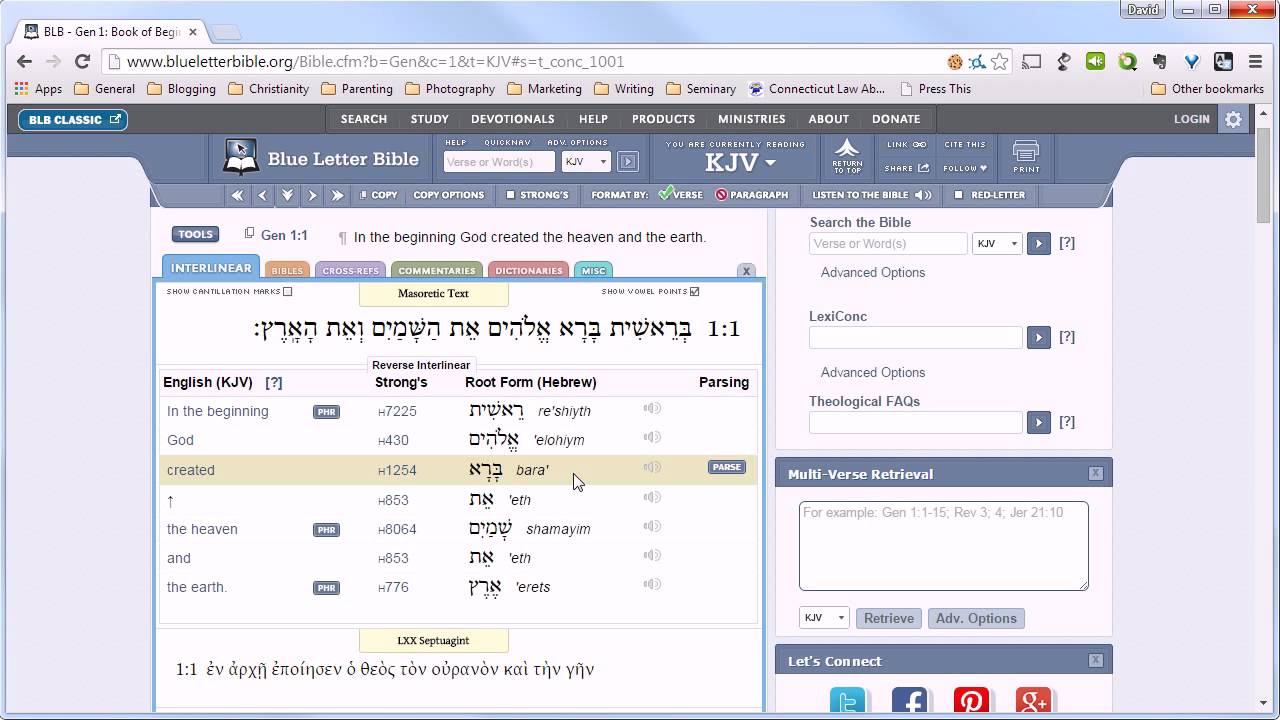Switch to the Cross-Refs tab

click(351, 270)
